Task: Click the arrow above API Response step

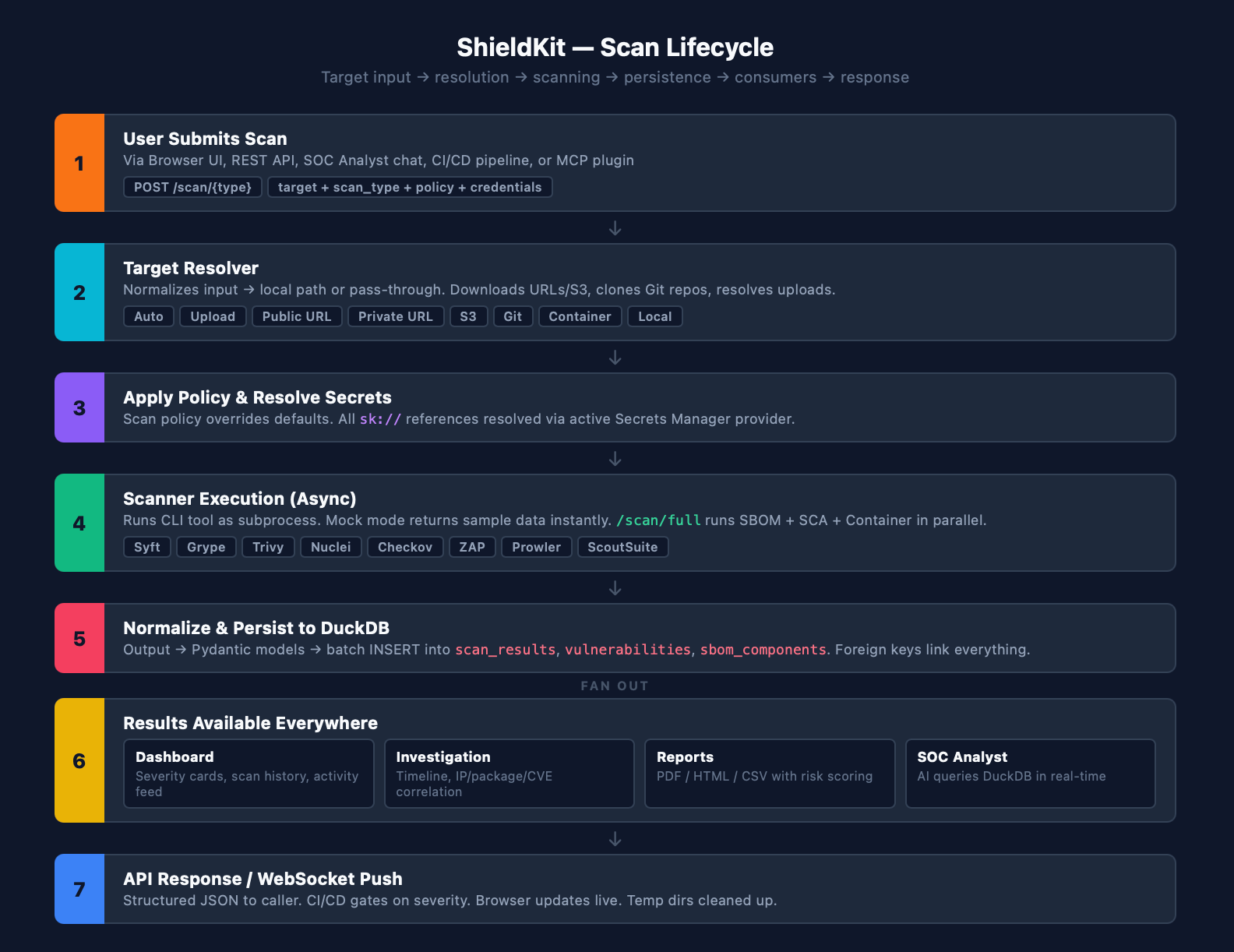Action: [615, 839]
